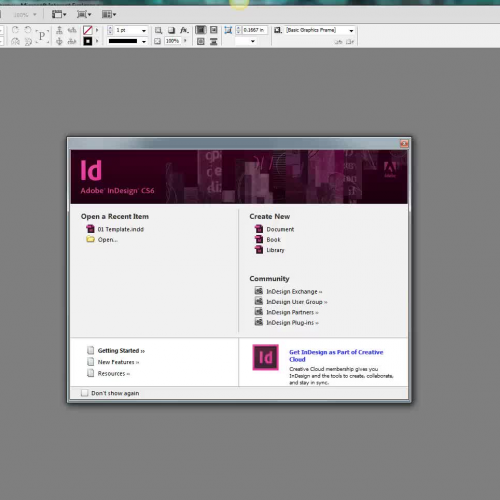The image size is (500, 500).
Task: Click the Select Content icon
Action: click(59, 41)
